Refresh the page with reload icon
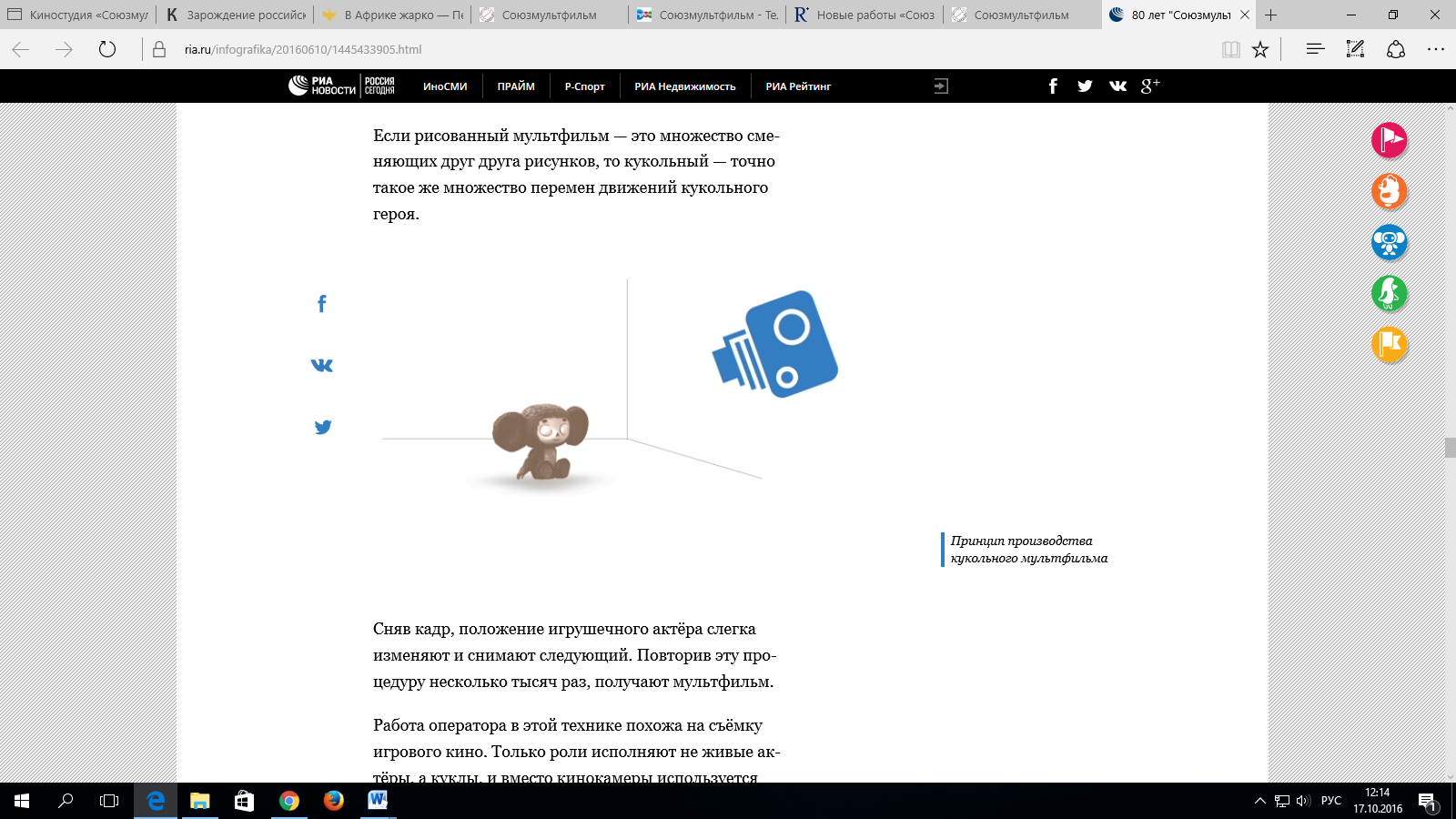Image resolution: width=1456 pixels, height=819 pixels. [x=107, y=49]
